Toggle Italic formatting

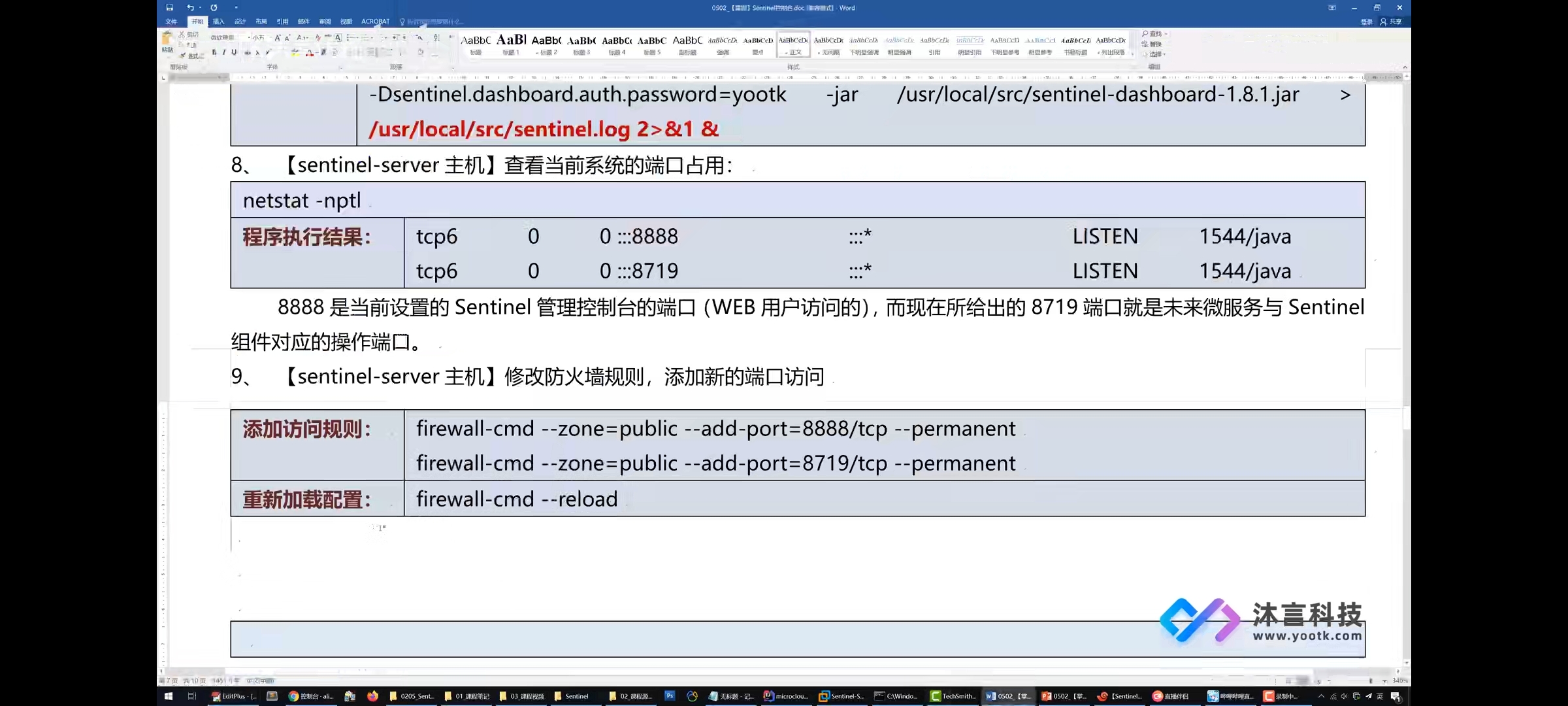pos(224,52)
